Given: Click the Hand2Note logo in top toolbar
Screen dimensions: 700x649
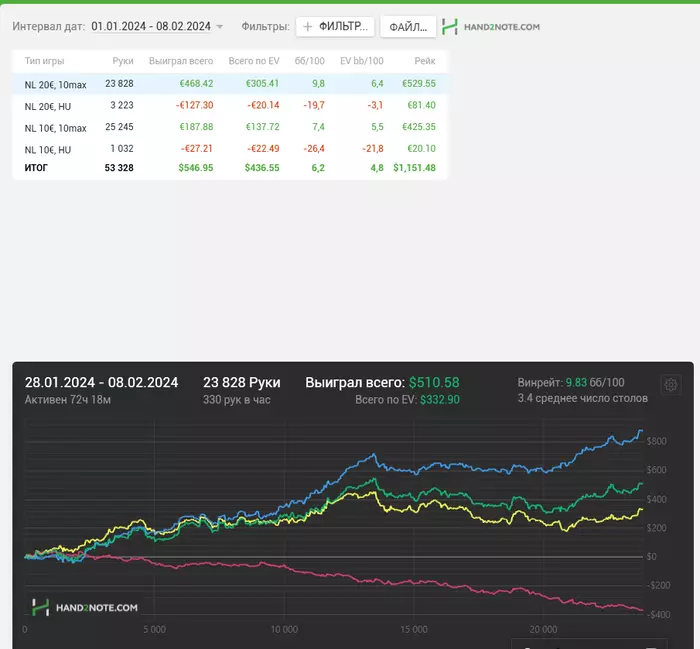Looking at the screenshot, I should [x=491, y=27].
